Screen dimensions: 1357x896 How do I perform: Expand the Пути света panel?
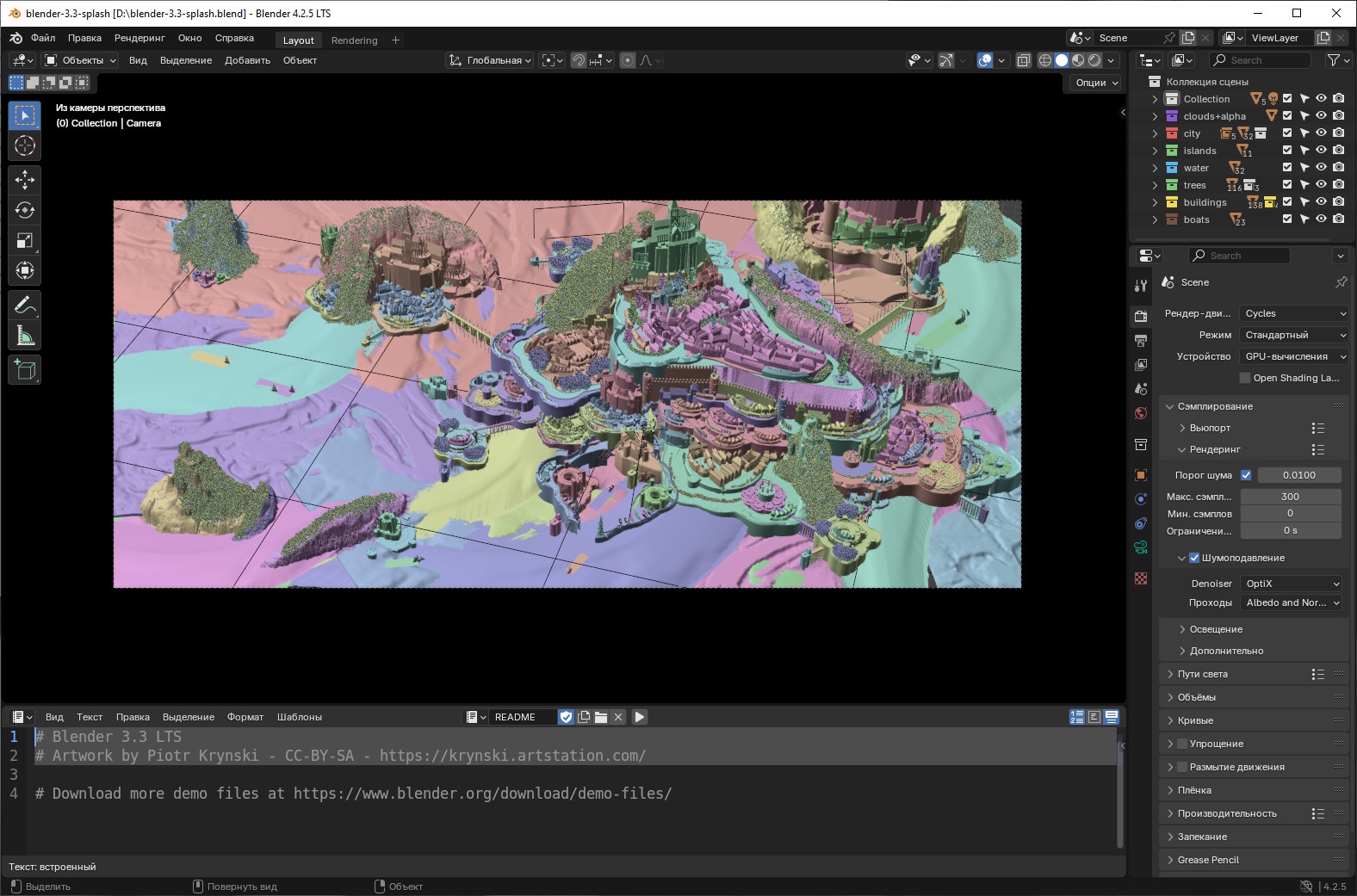tap(1202, 674)
